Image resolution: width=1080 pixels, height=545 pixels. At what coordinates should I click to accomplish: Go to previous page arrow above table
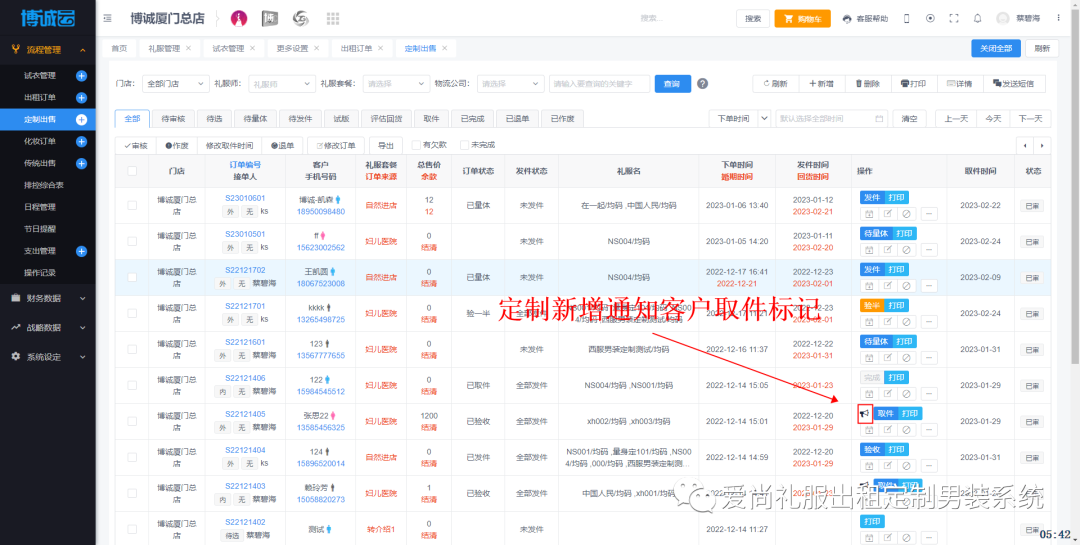pyautogui.click(x=1025, y=145)
